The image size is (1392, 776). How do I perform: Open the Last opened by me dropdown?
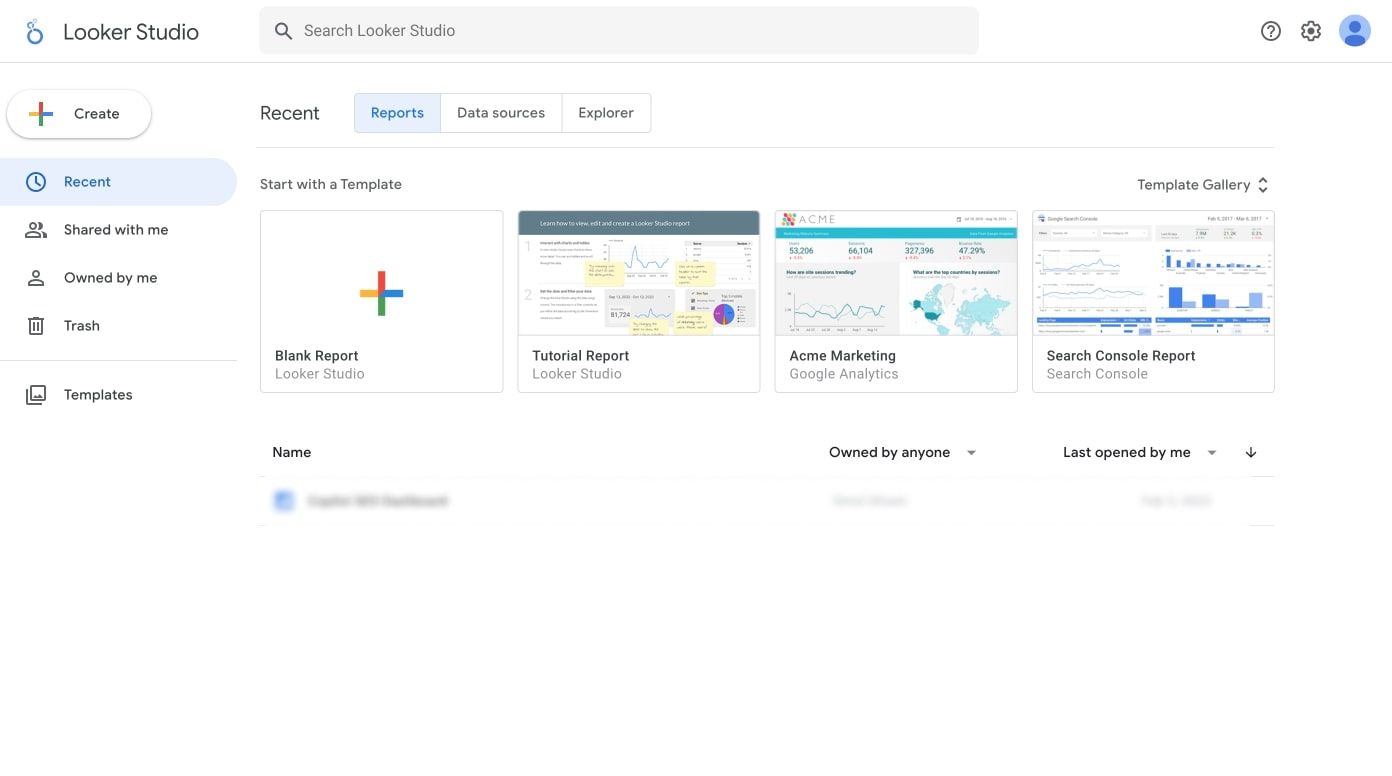(x=1139, y=453)
